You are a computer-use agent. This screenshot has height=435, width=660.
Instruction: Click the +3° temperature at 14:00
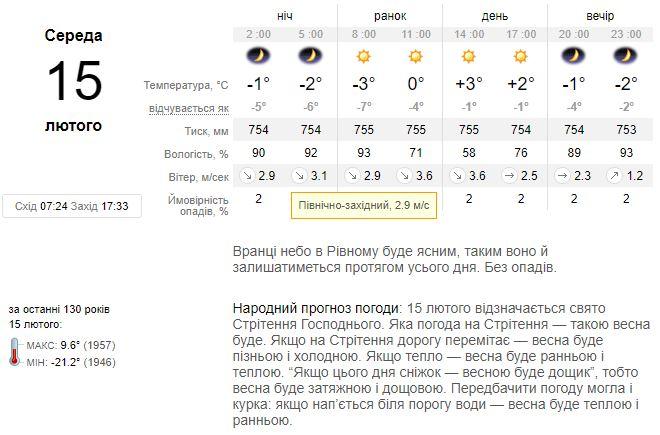468,83
